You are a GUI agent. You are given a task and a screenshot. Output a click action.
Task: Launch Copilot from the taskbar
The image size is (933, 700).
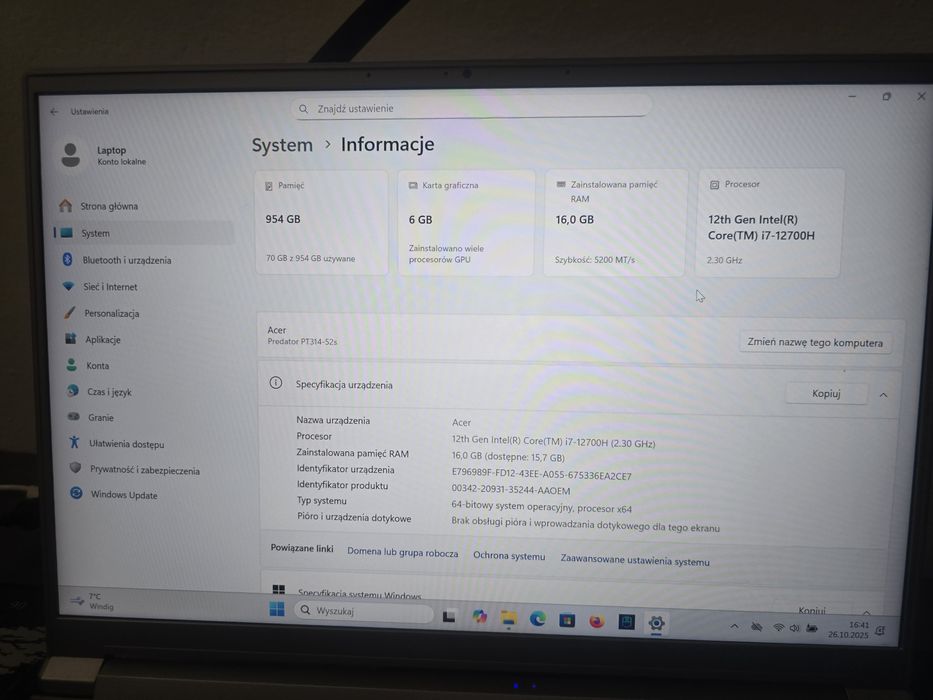click(x=480, y=617)
